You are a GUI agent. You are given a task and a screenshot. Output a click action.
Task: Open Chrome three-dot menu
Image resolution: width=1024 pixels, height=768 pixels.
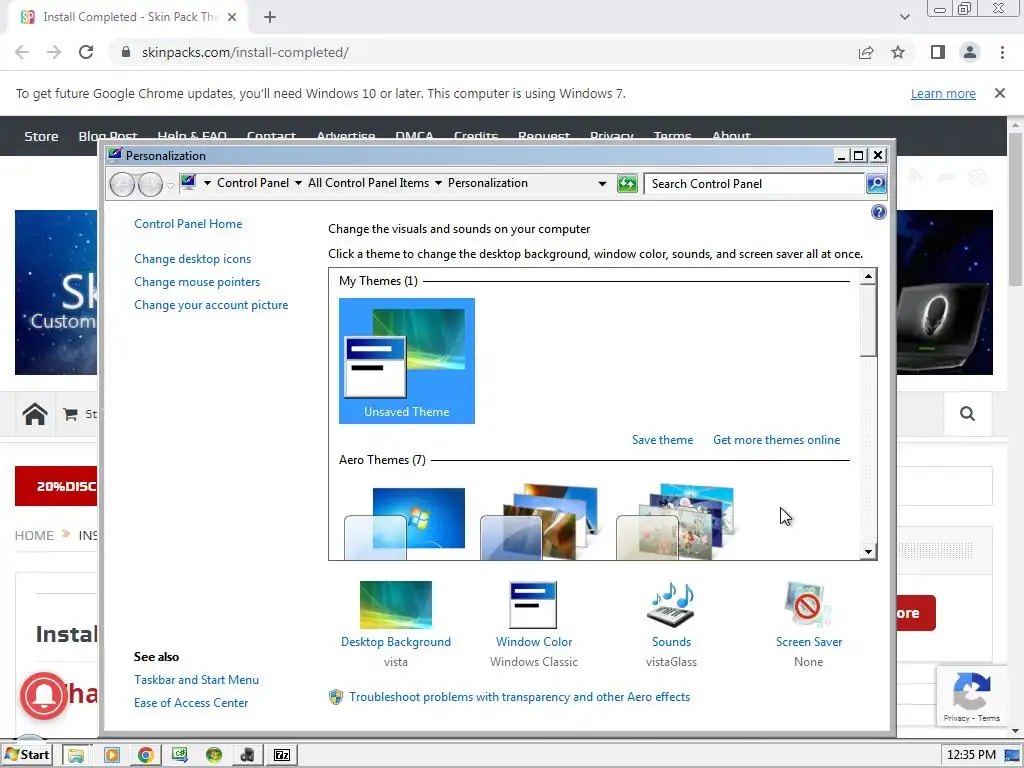click(1002, 52)
